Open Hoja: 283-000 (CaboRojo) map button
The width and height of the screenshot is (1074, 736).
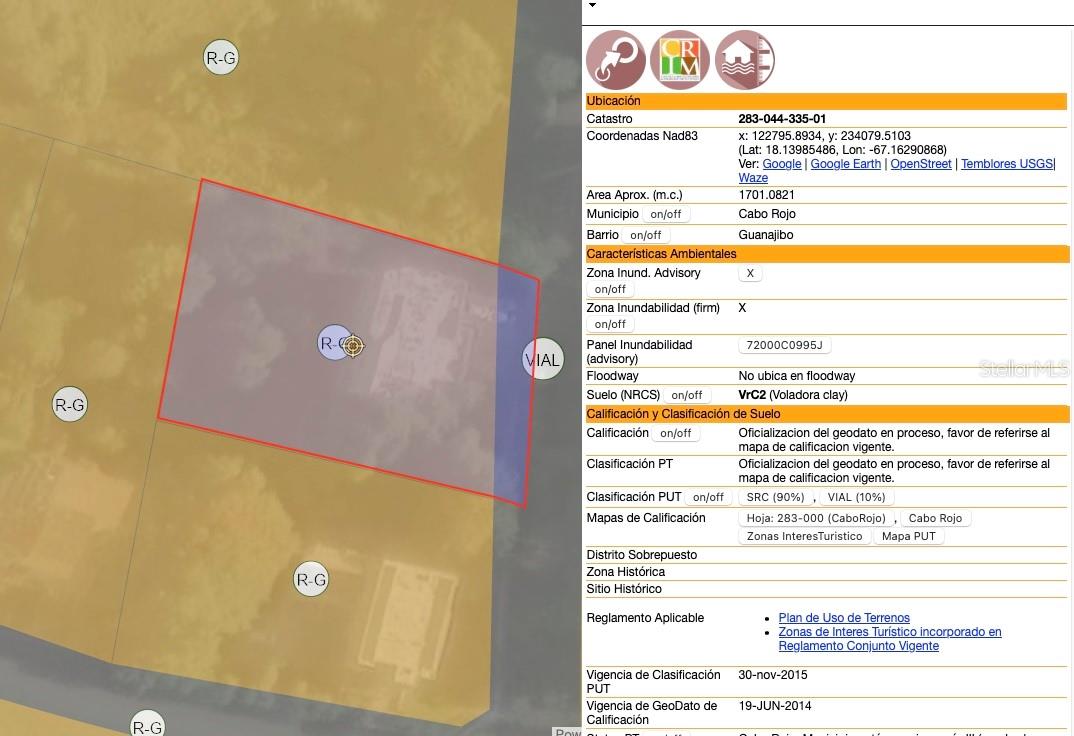pyautogui.click(x=816, y=518)
